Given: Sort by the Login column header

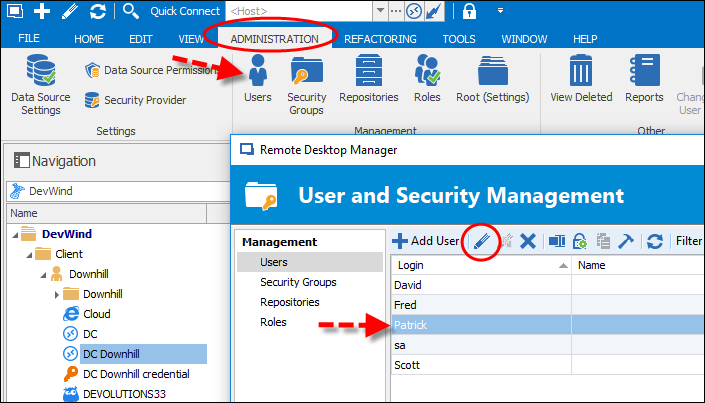Looking at the screenshot, I should [x=481, y=265].
